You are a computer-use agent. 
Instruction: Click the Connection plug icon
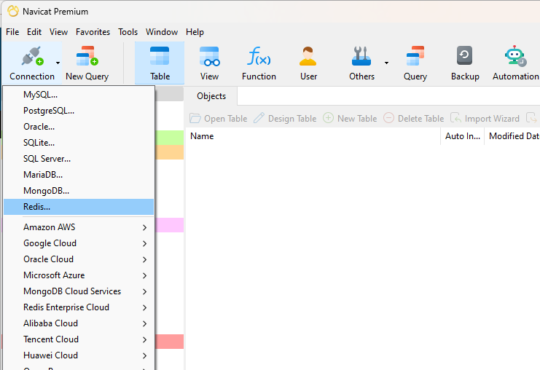tap(32, 56)
